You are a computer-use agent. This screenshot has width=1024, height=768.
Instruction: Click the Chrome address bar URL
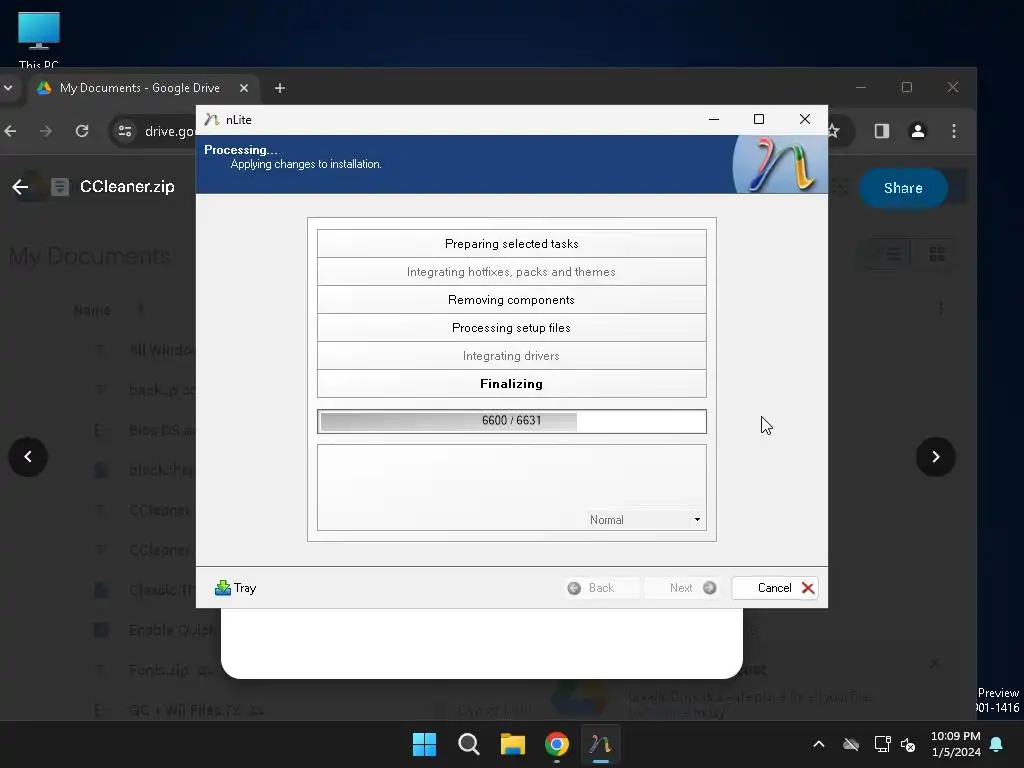click(170, 131)
